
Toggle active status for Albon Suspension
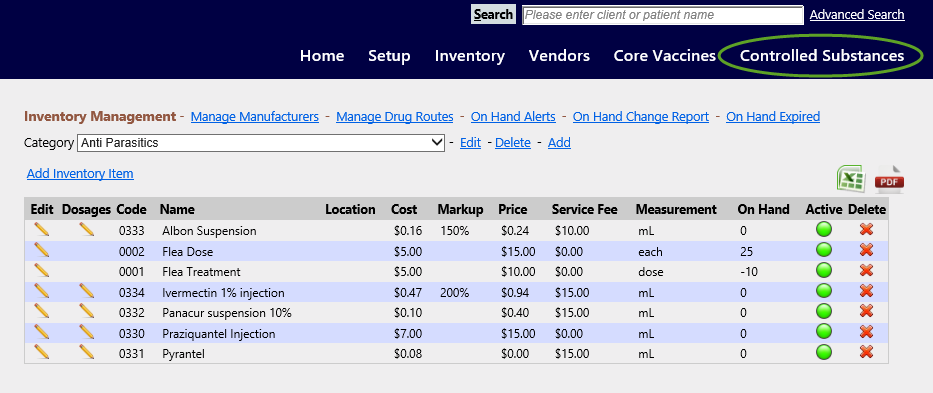click(x=824, y=229)
